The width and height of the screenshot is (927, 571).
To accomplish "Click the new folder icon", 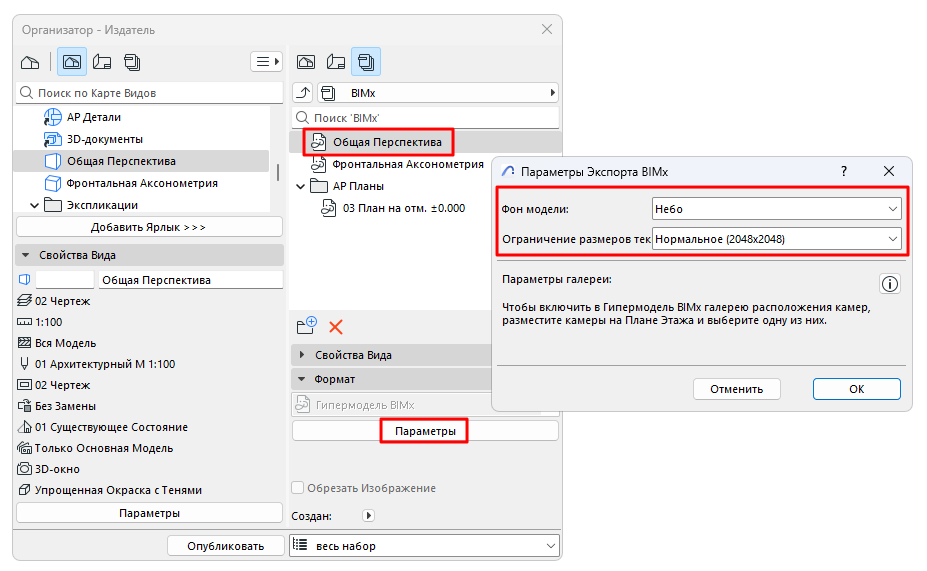I will coord(307,326).
